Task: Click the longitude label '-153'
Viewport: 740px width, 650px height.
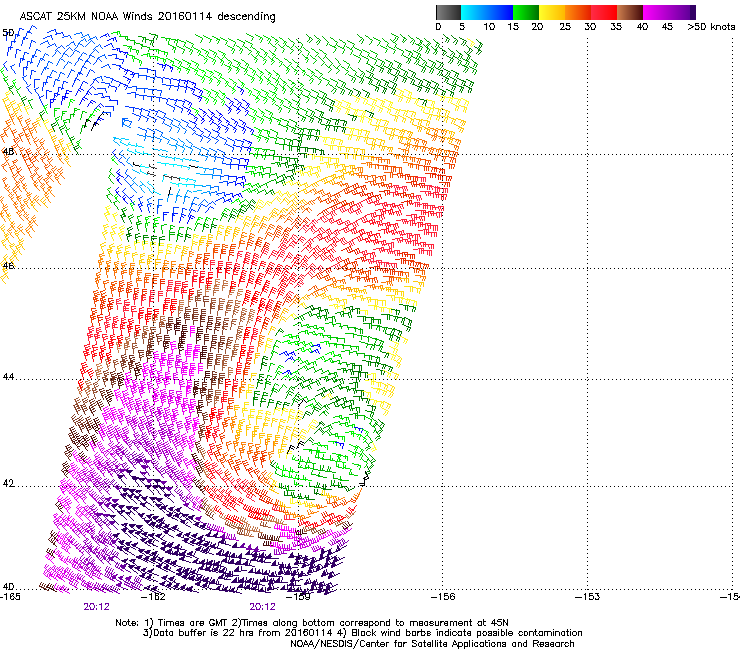Action: coord(588,597)
